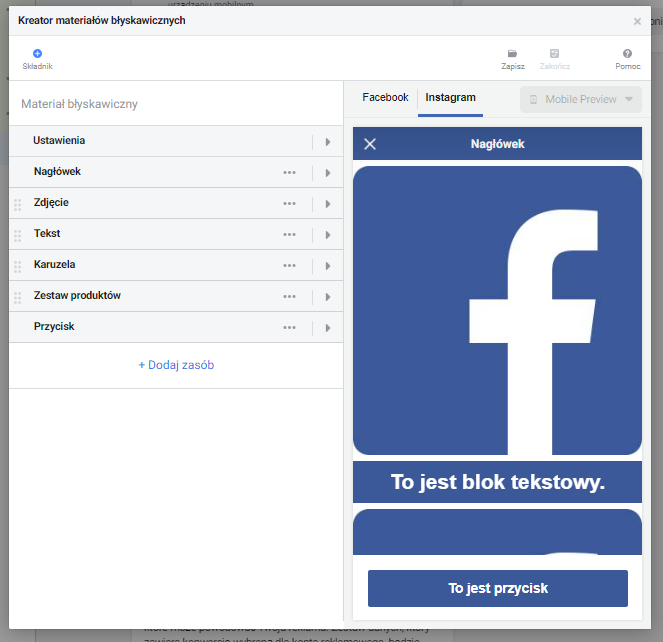Open Pomoc question mark icon
Screen dimensions: 663x642
pos(627,53)
